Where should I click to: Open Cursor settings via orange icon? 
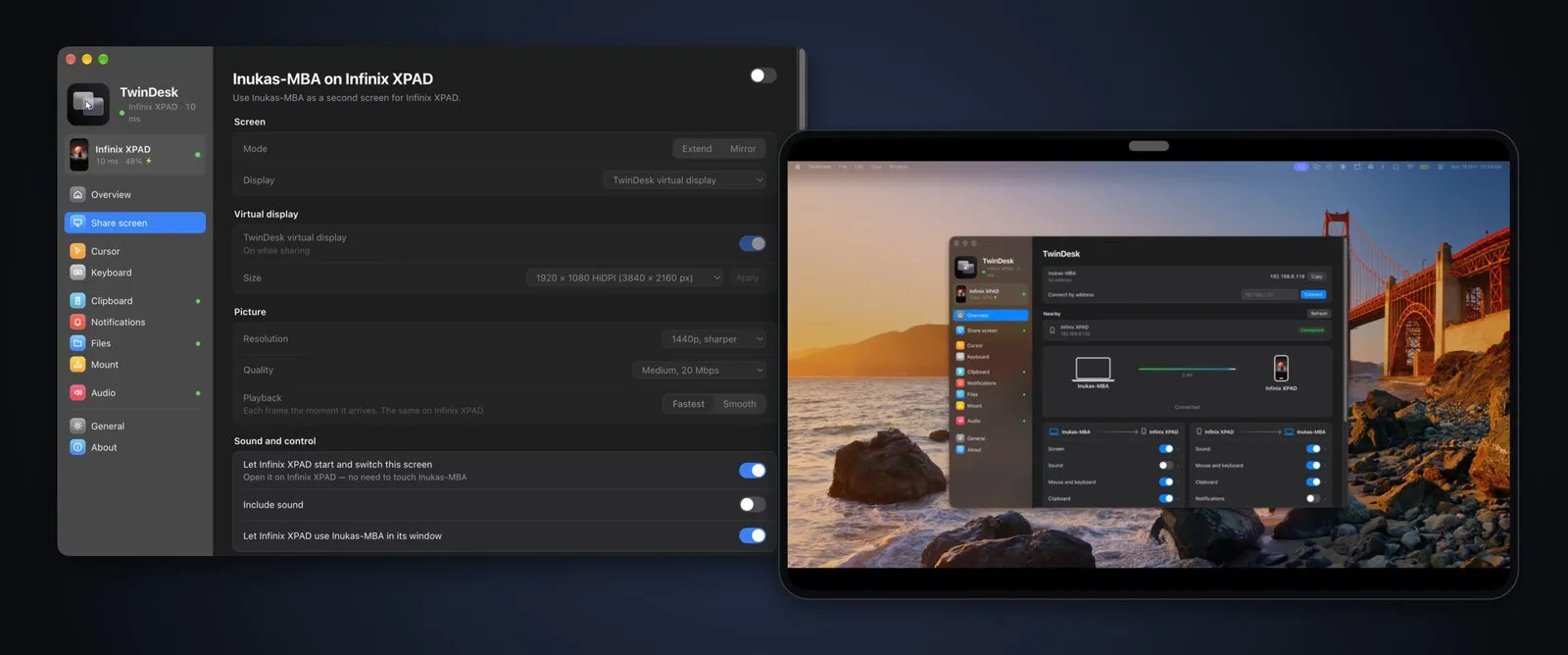(x=77, y=251)
